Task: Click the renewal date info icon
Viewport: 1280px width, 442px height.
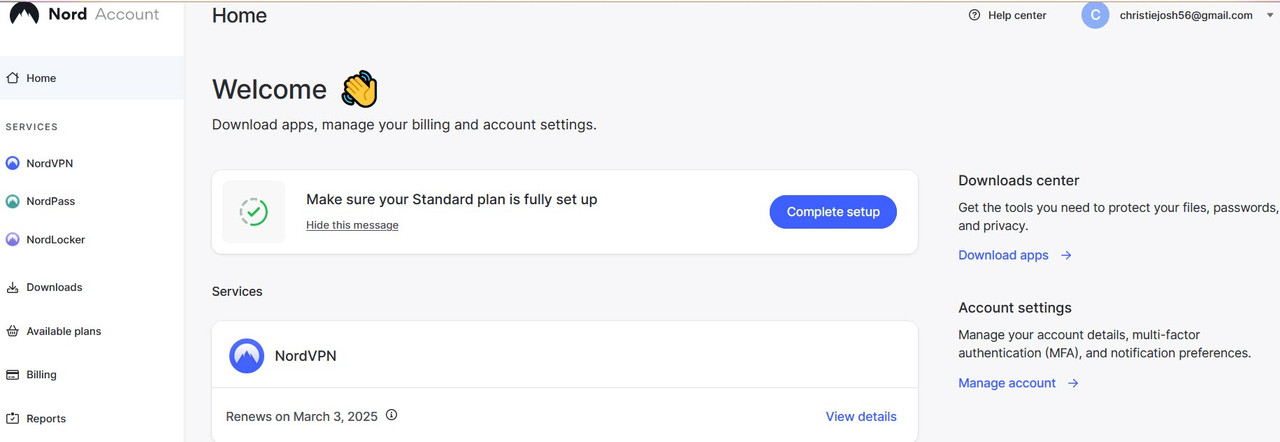Action: (x=391, y=415)
